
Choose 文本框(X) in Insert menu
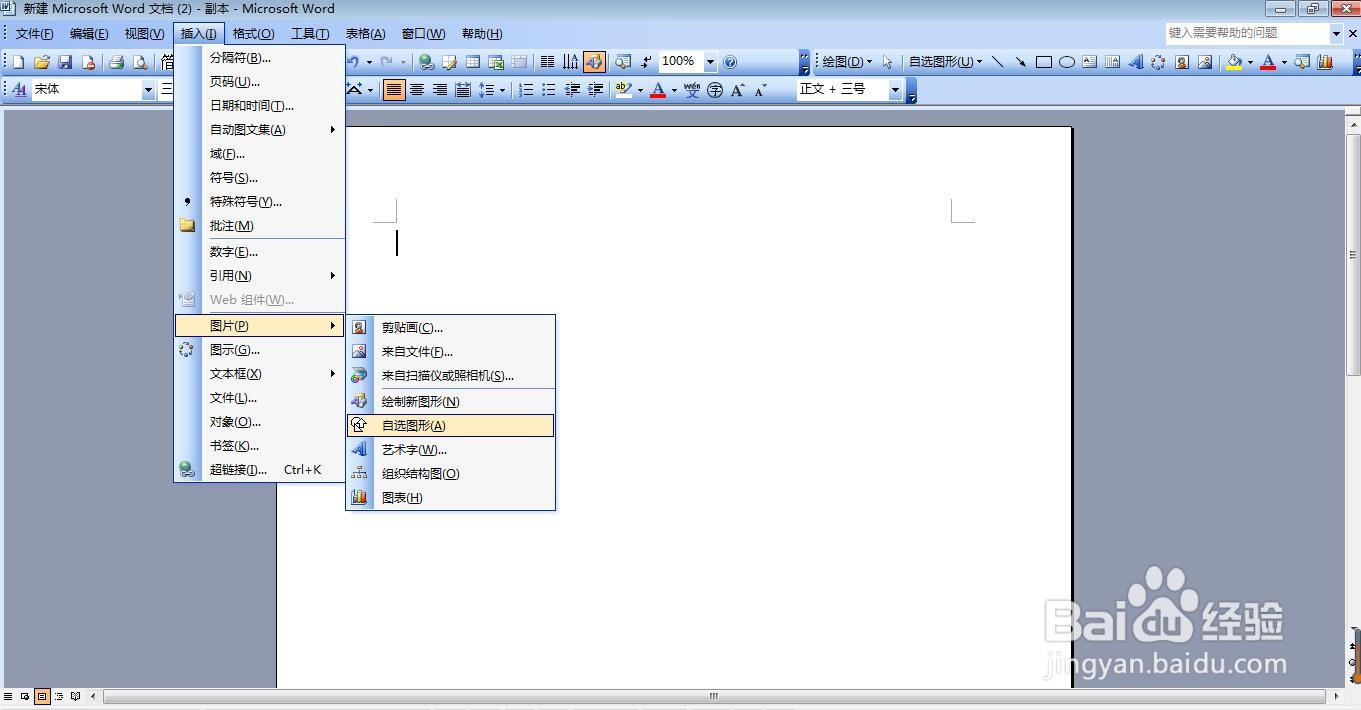260,373
